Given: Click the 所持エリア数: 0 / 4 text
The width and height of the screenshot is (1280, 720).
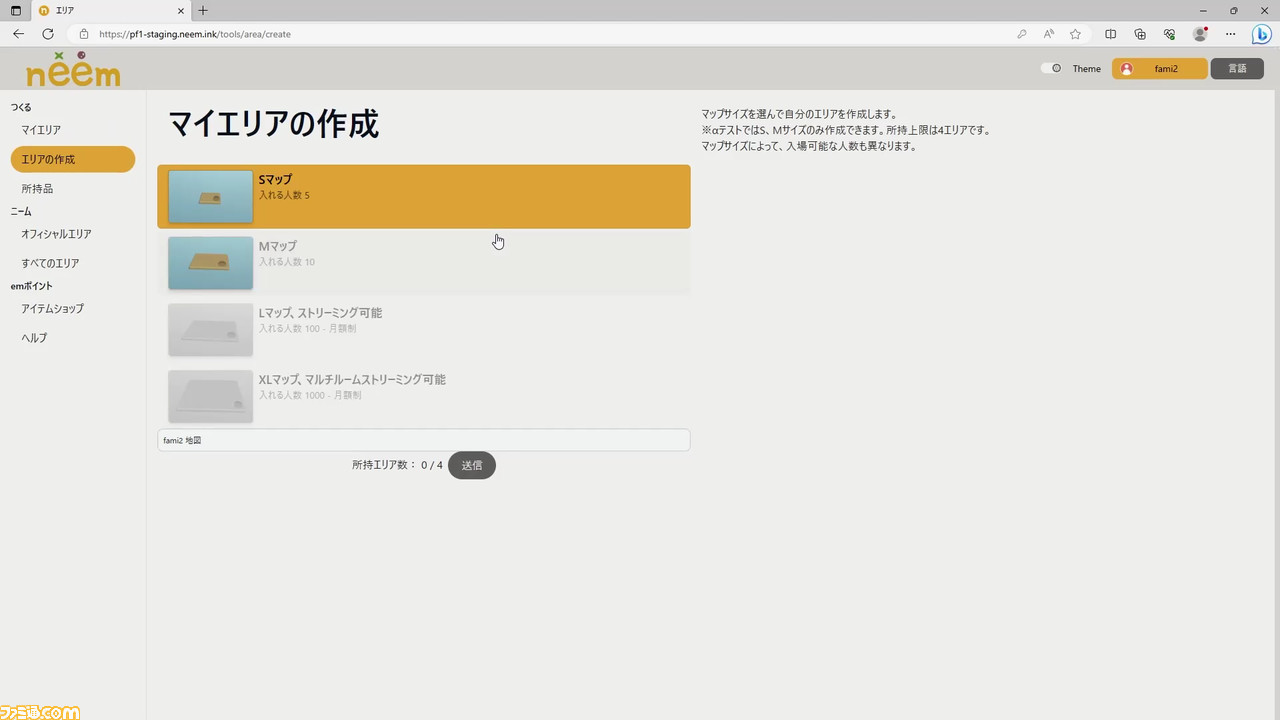Looking at the screenshot, I should tap(397, 465).
